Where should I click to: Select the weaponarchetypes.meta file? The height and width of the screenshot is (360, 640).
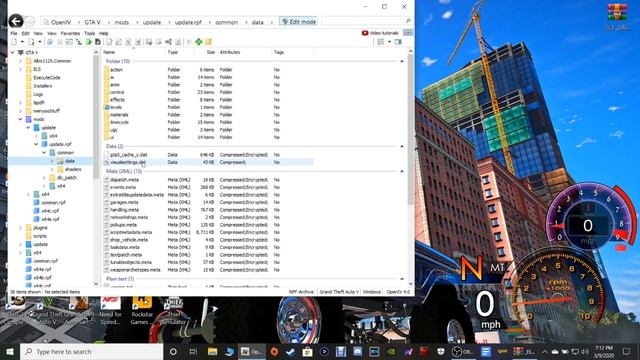[208, 270]
